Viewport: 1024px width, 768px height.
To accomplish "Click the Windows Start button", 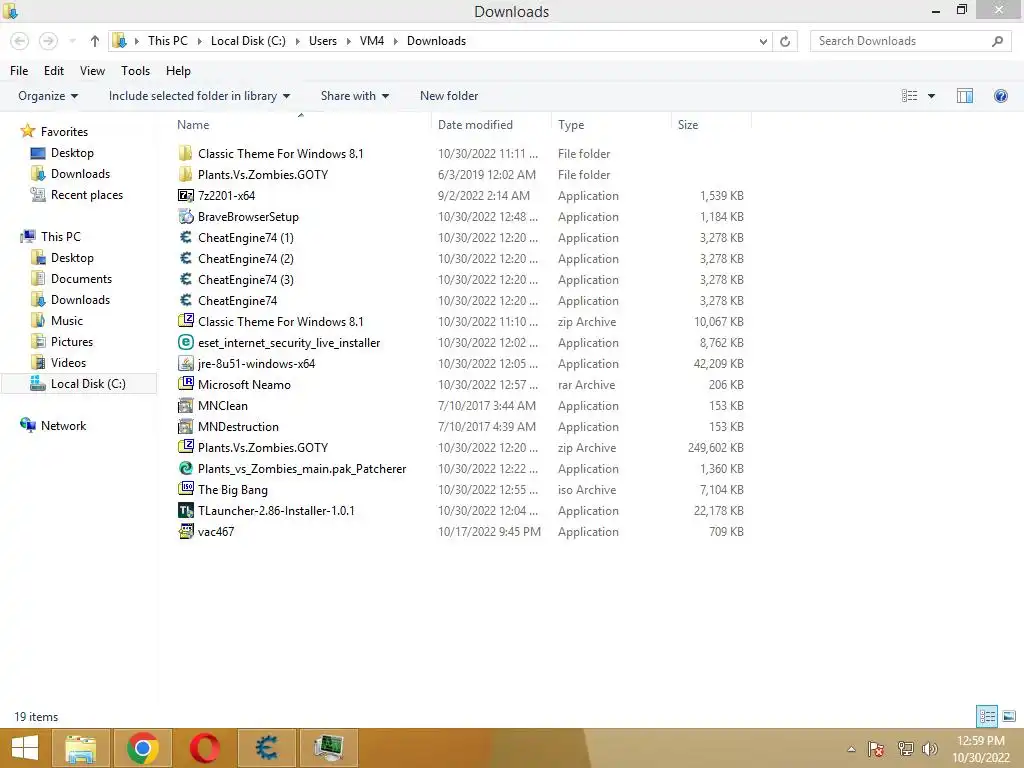I will point(25,748).
